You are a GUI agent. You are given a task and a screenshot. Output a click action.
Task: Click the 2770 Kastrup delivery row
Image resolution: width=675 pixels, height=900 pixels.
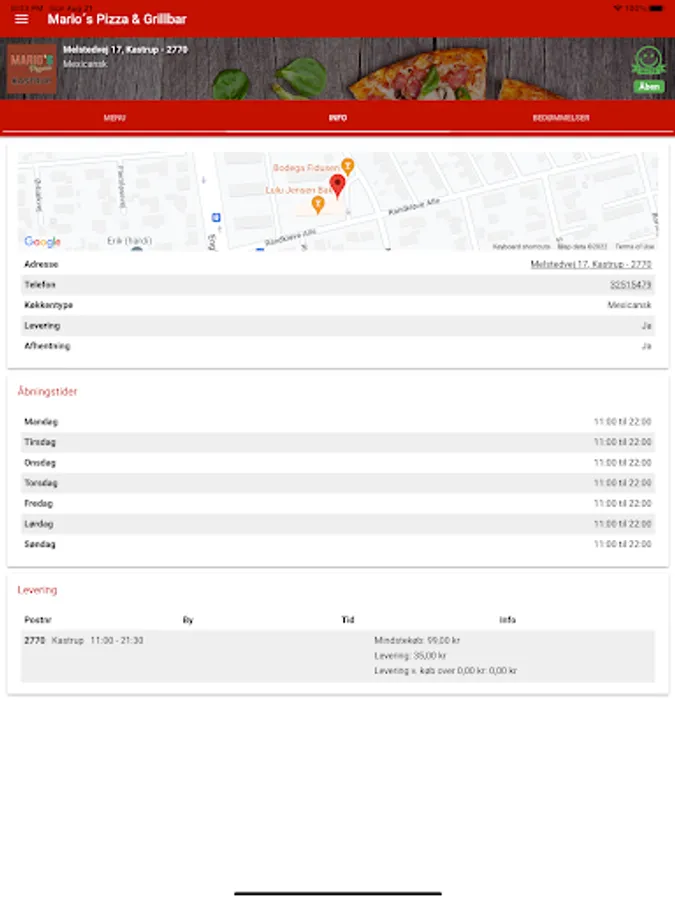coord(338,656)
